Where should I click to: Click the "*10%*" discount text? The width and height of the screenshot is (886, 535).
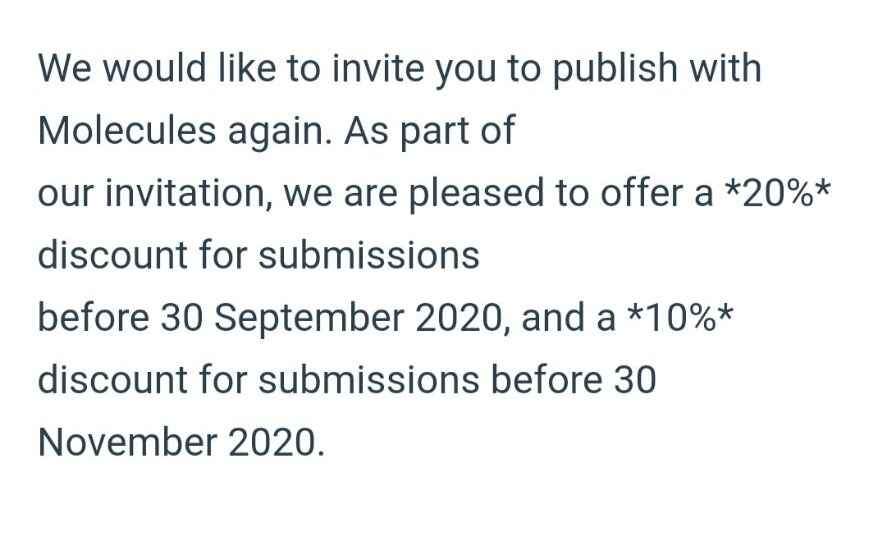[x=685, y=317]
